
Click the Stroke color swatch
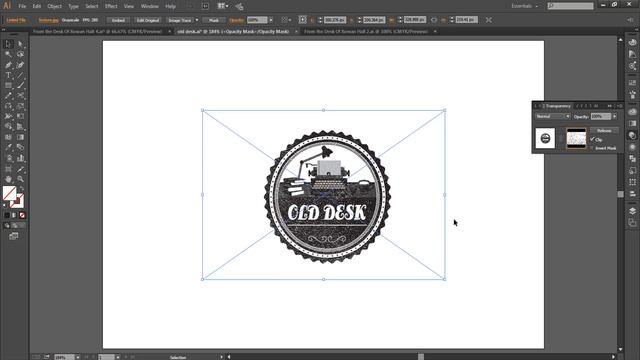17,201
